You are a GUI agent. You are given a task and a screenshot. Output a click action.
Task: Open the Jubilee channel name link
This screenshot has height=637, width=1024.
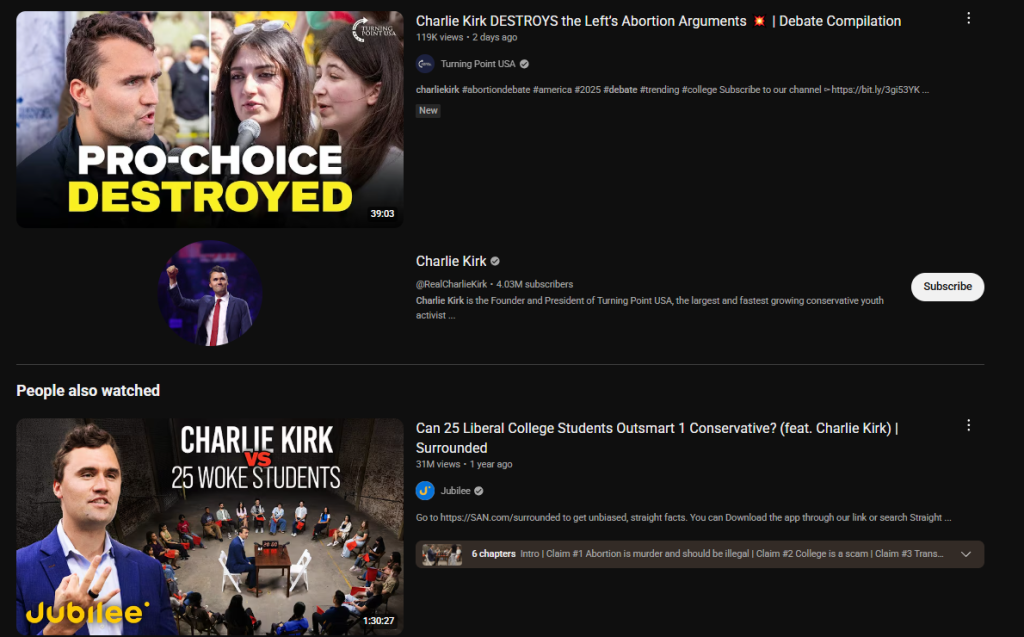click(x=455, y=491)
